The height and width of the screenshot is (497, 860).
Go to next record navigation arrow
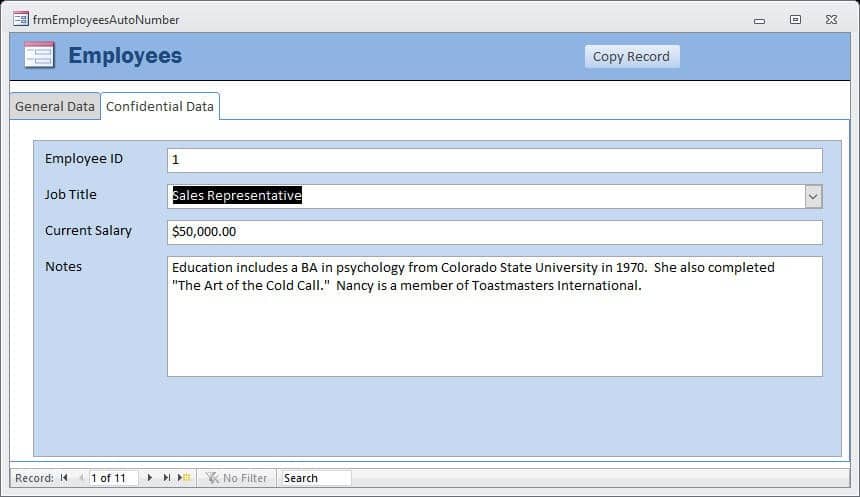click(x=150, y=478)
